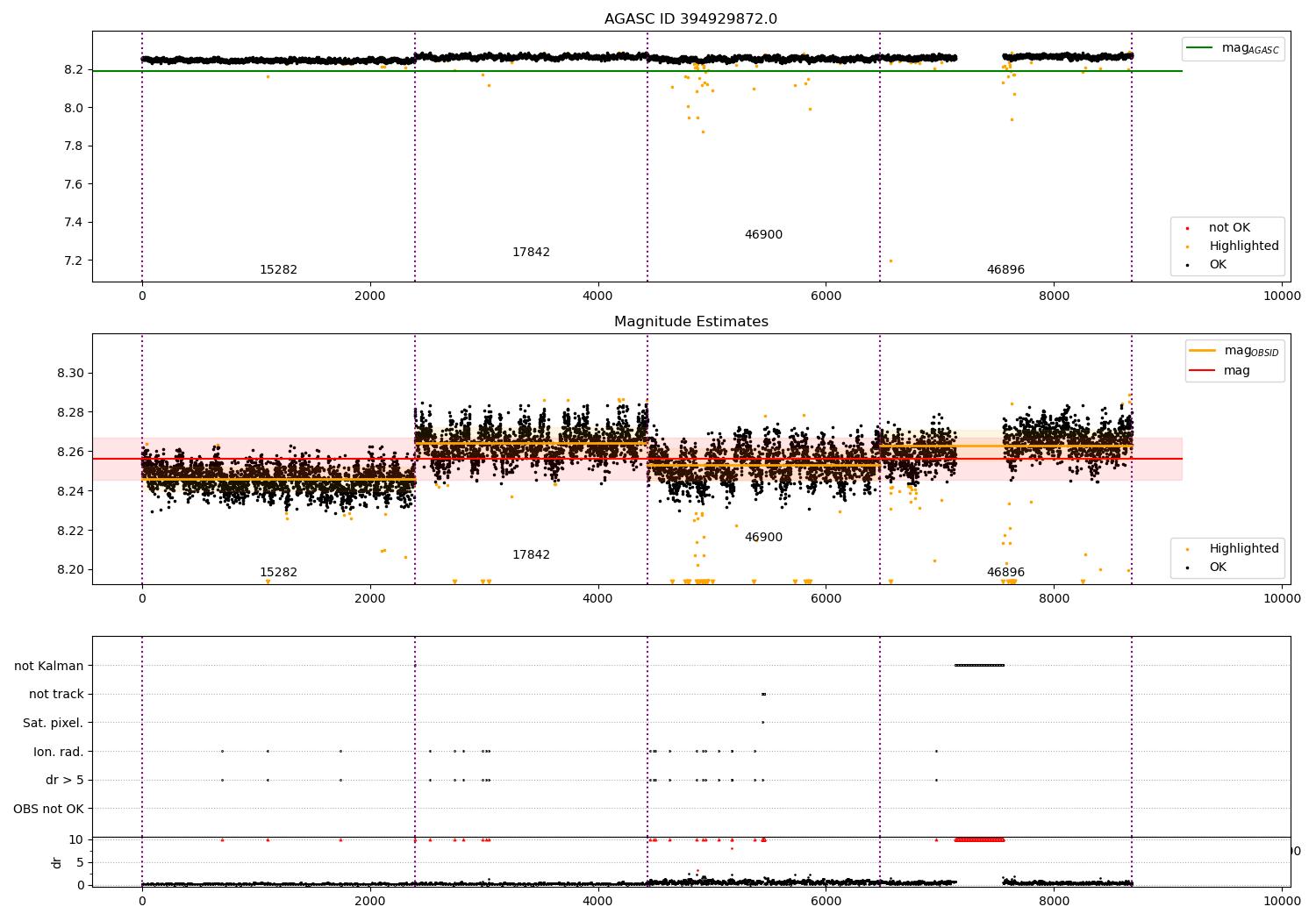Click 4000 x-tick under the top plot
The image size is (1316, 921).
[598, 296]
